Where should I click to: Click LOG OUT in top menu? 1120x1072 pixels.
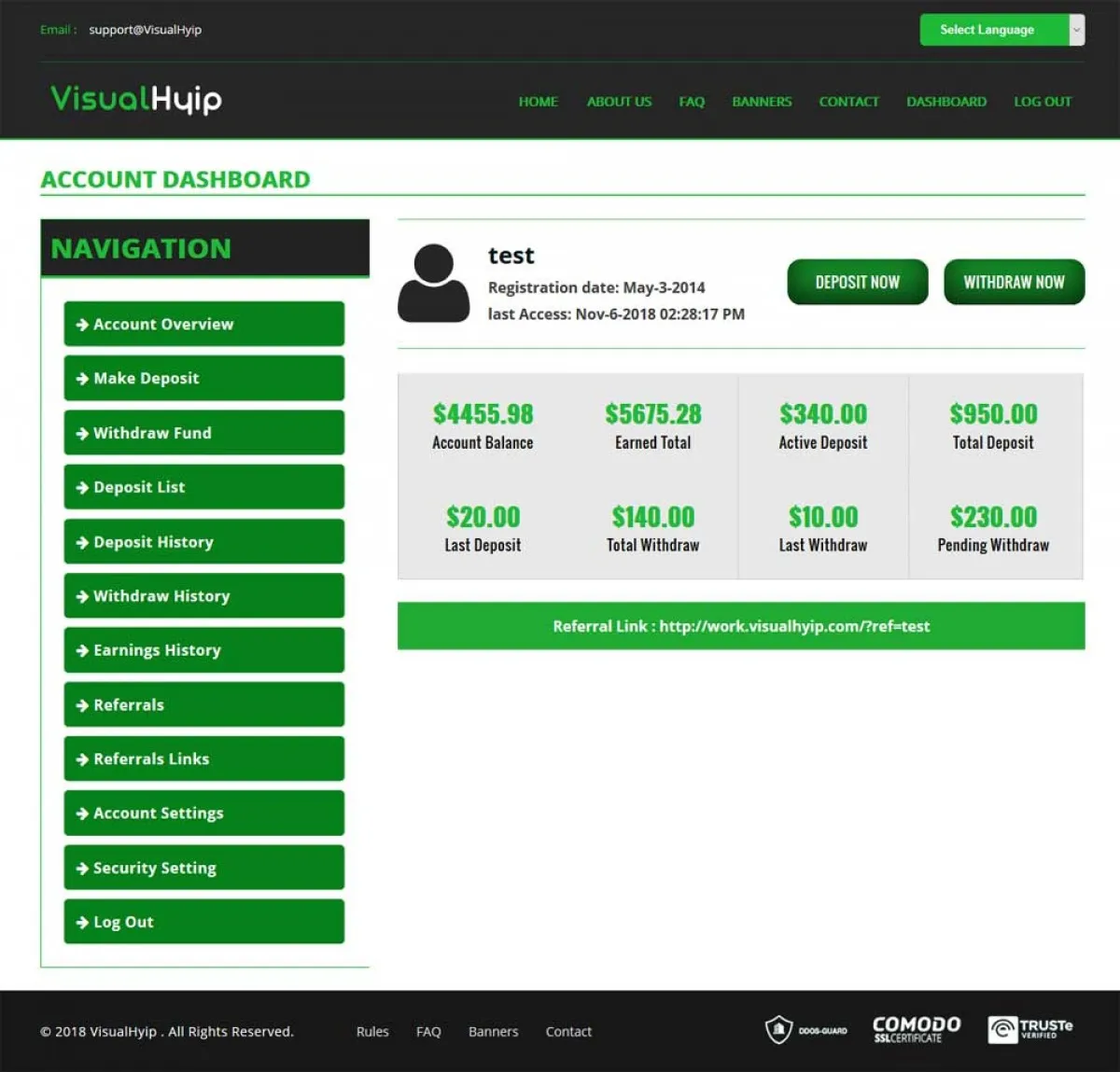pos(1043,102)
